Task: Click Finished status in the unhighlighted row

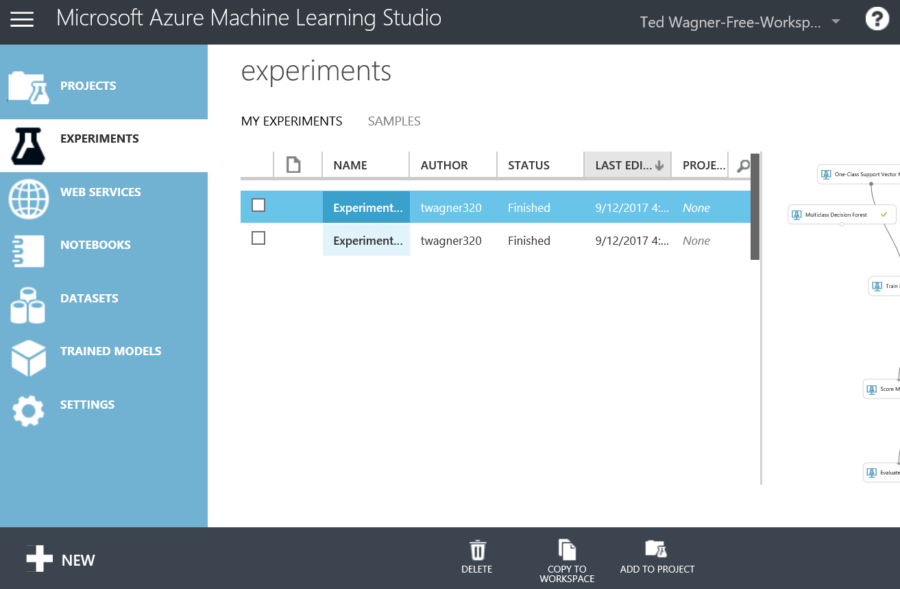Action: coord(529,241)
